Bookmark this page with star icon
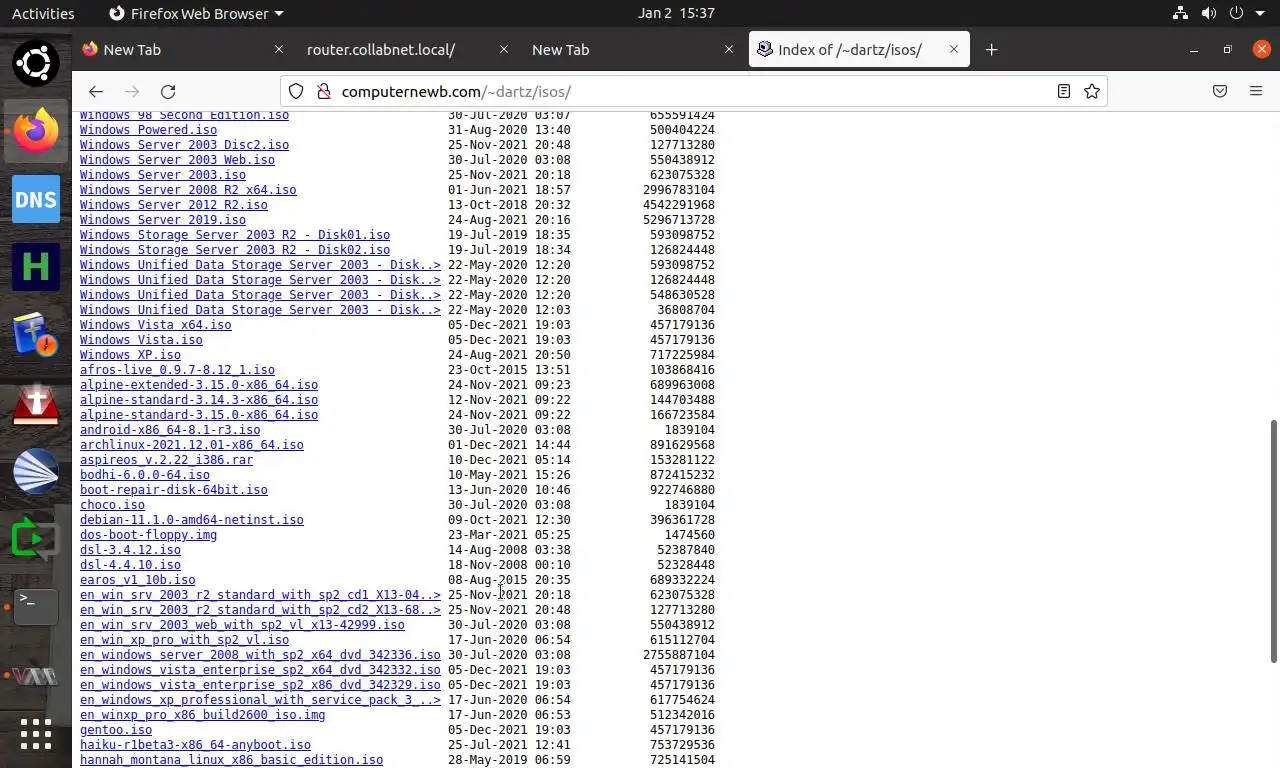 [x=1092, y=91]
